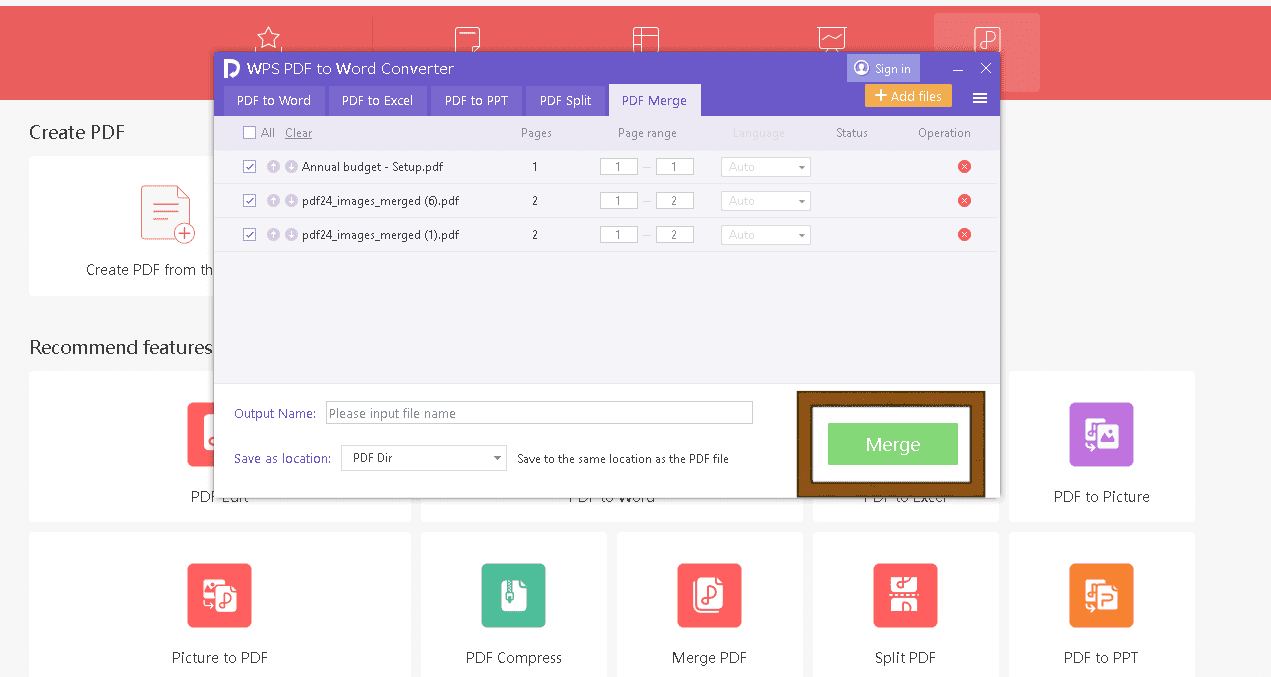
Task: Move pdf24_images_merged (6).pdf up in list
Action: [273, 201]
